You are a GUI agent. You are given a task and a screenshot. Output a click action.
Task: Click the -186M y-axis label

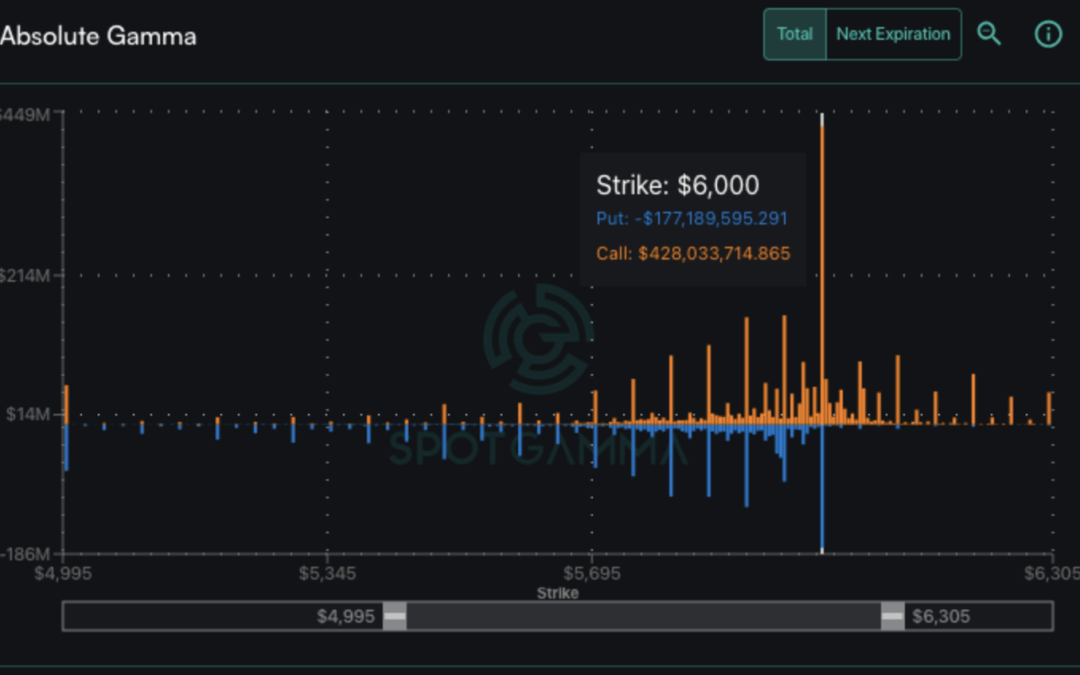[25, 554]
